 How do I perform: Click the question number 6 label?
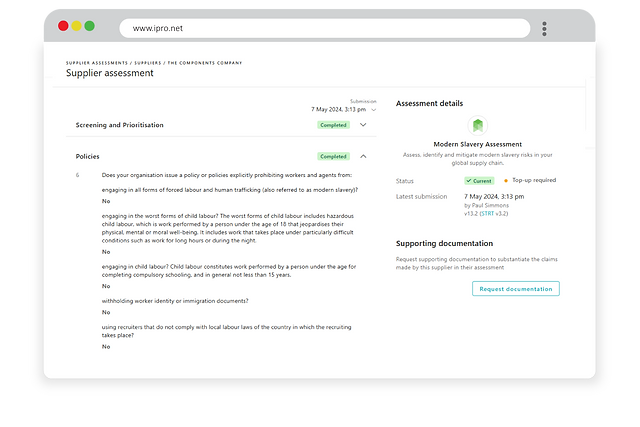78,175
